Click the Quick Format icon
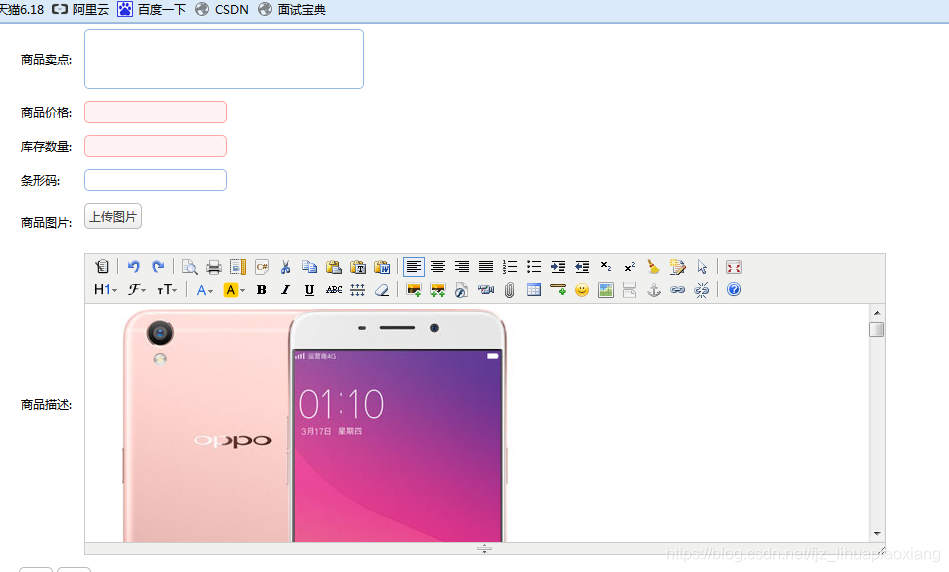949x572 pixels. coord(678,266)
